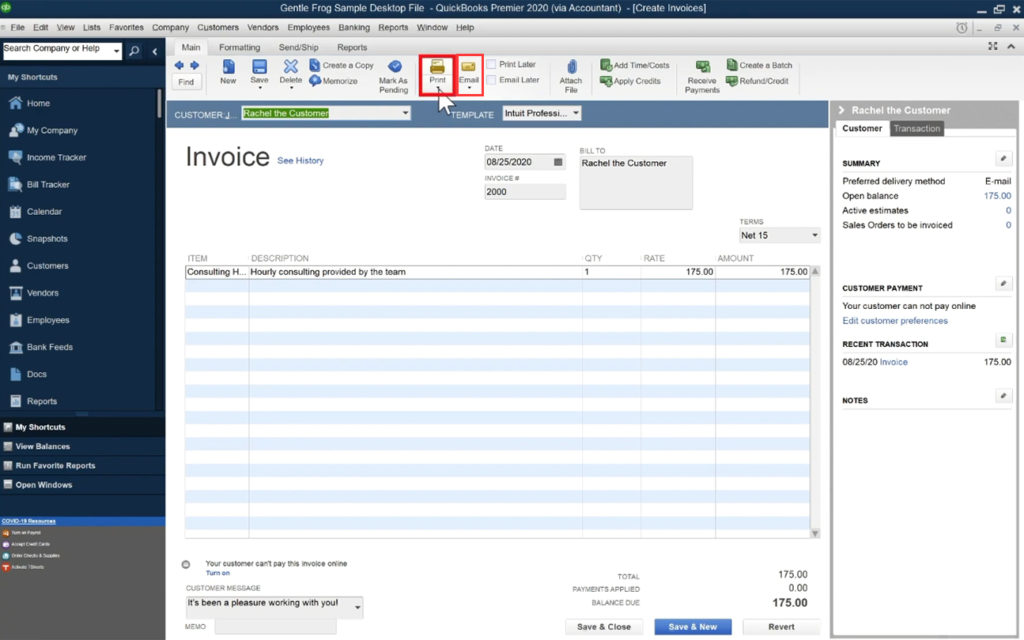Go to the next invoice arrow
This screenshot has width=1024, height=640.
(x=194, y=65)
